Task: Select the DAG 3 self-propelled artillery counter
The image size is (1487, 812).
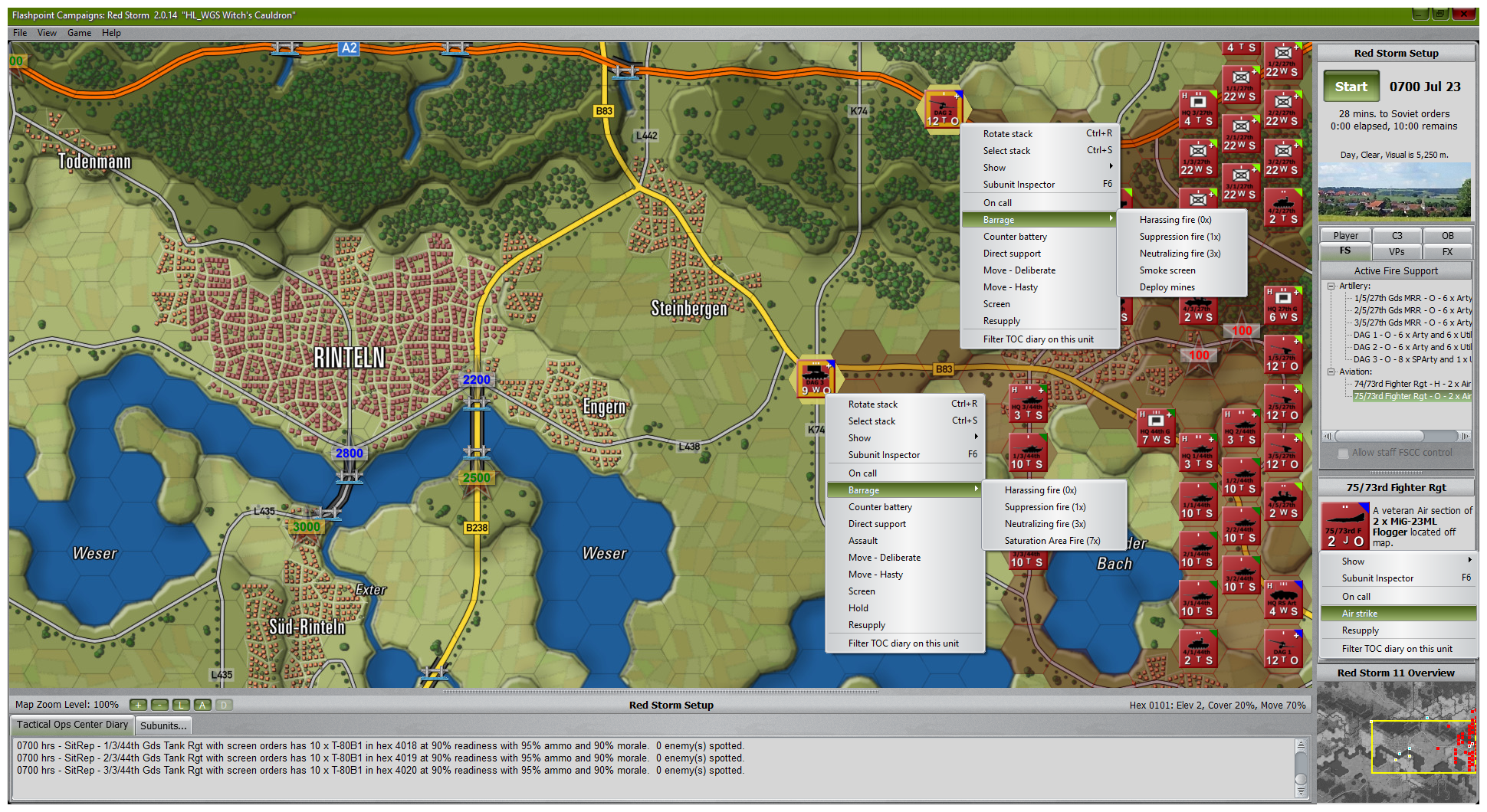Action: coord(816,378)
